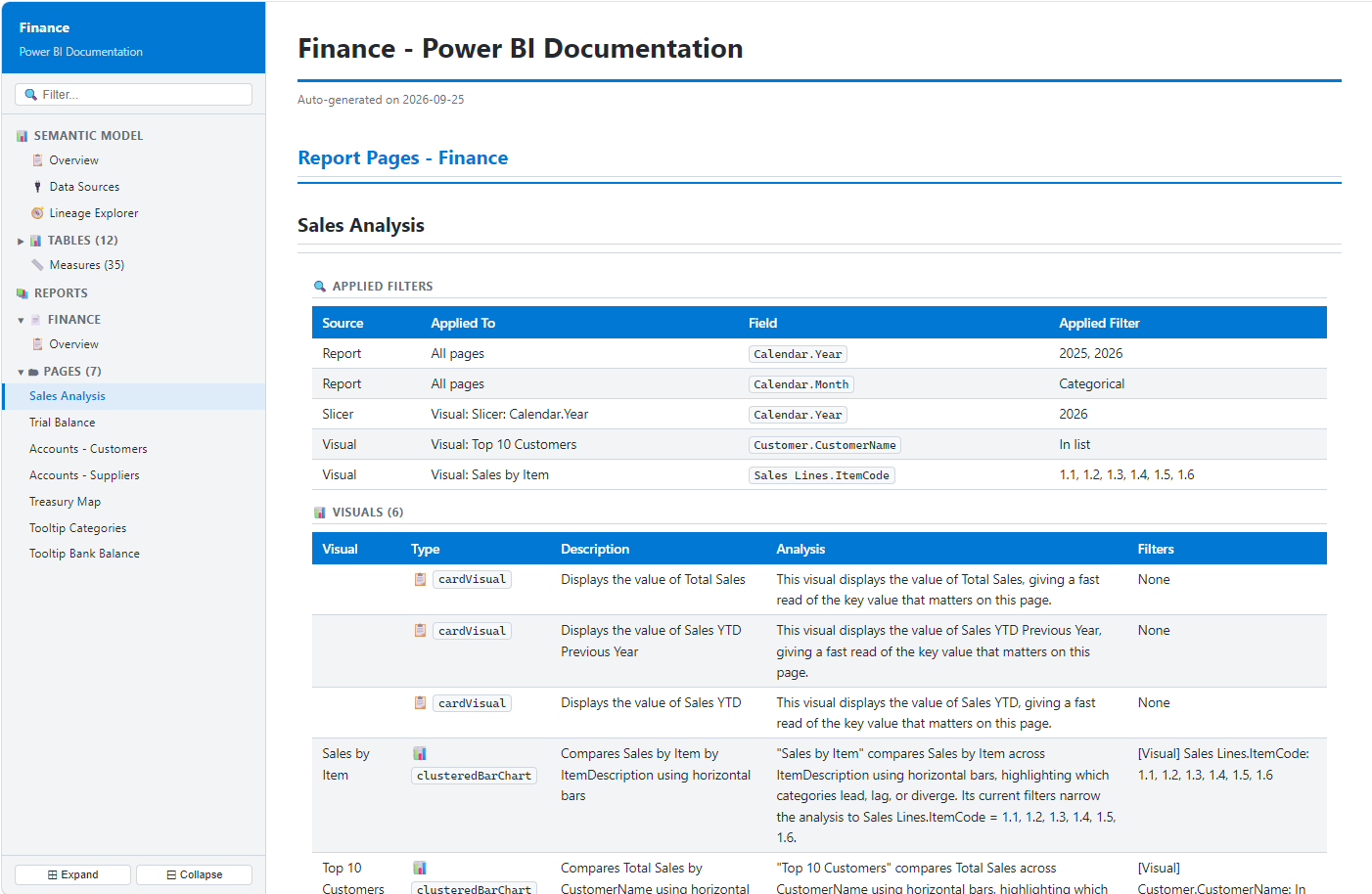
Task: Click the Applied To column header
Action: 463,324
